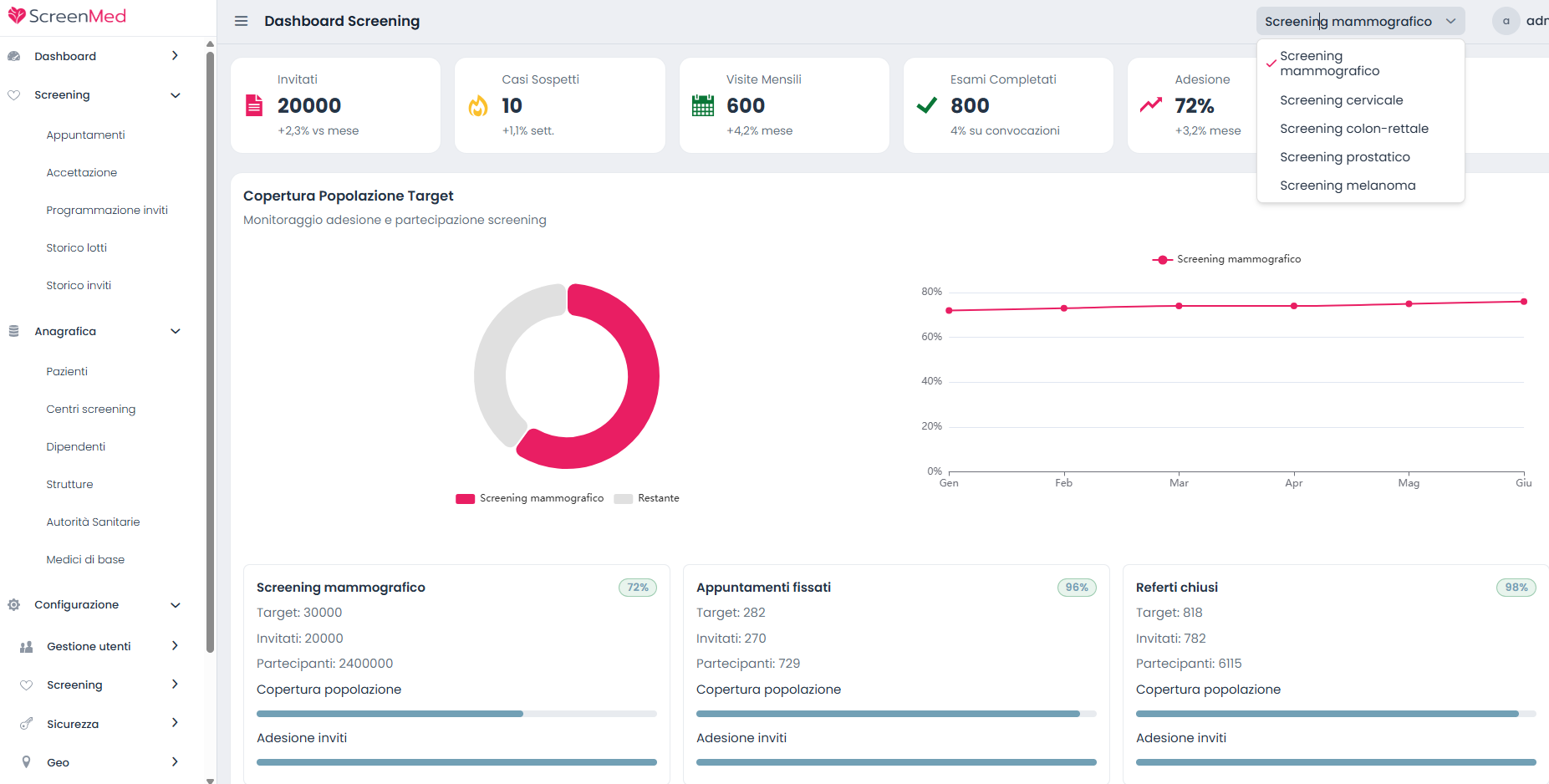Click the Adesione trend arrow icon
Image resolution: width=1549 pixels, height=784 pixels.
click(1151, 104)
